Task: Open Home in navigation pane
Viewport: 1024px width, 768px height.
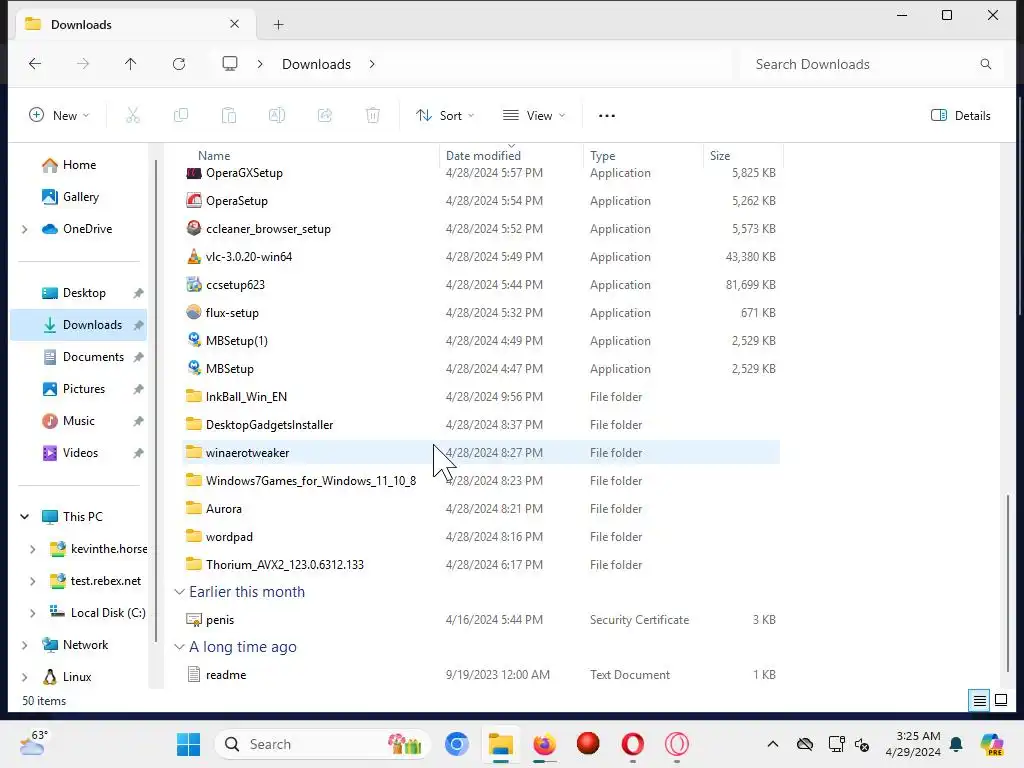Action: 79,165
